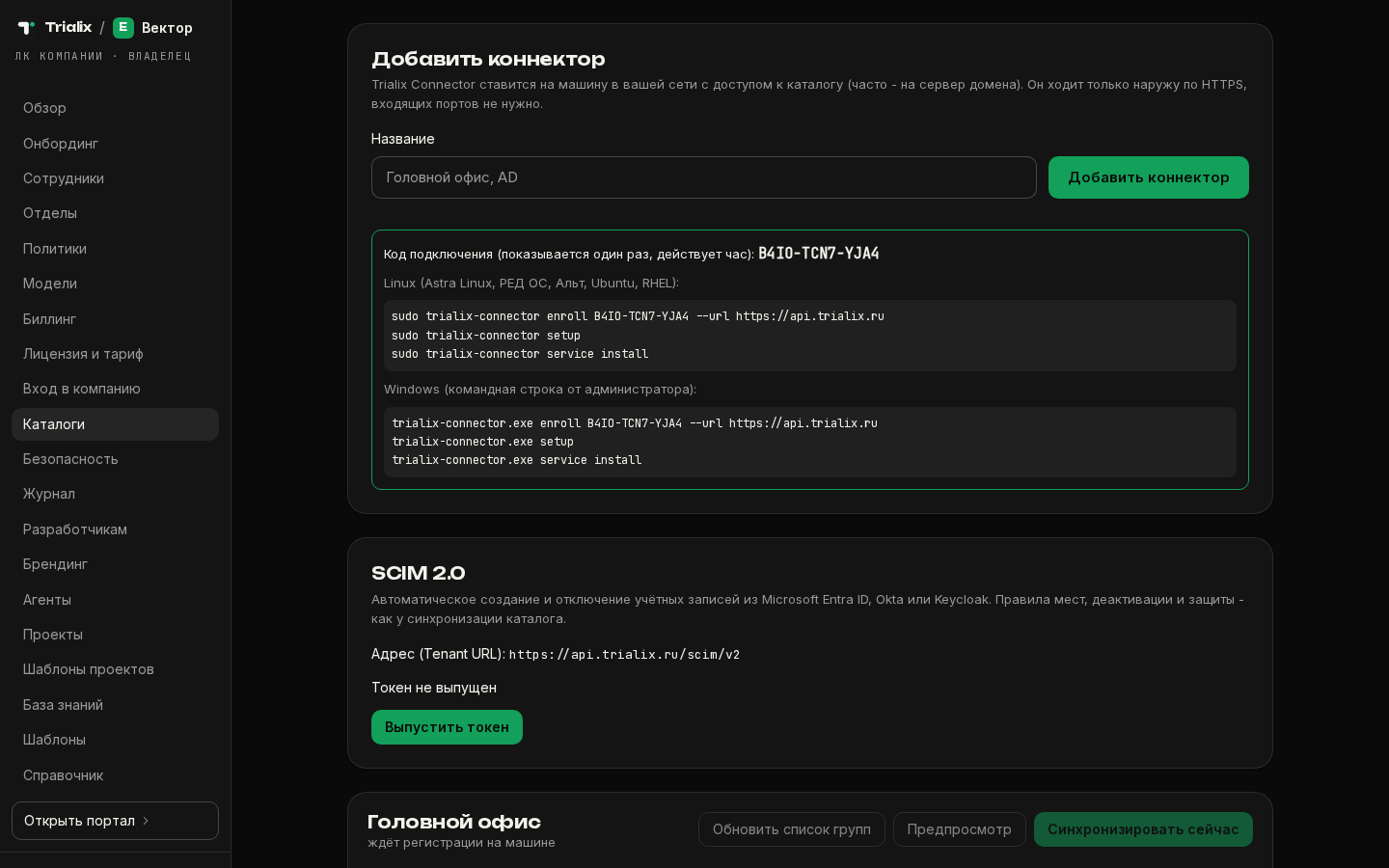Click the Открыть портал button

click(x=115, y=821)
